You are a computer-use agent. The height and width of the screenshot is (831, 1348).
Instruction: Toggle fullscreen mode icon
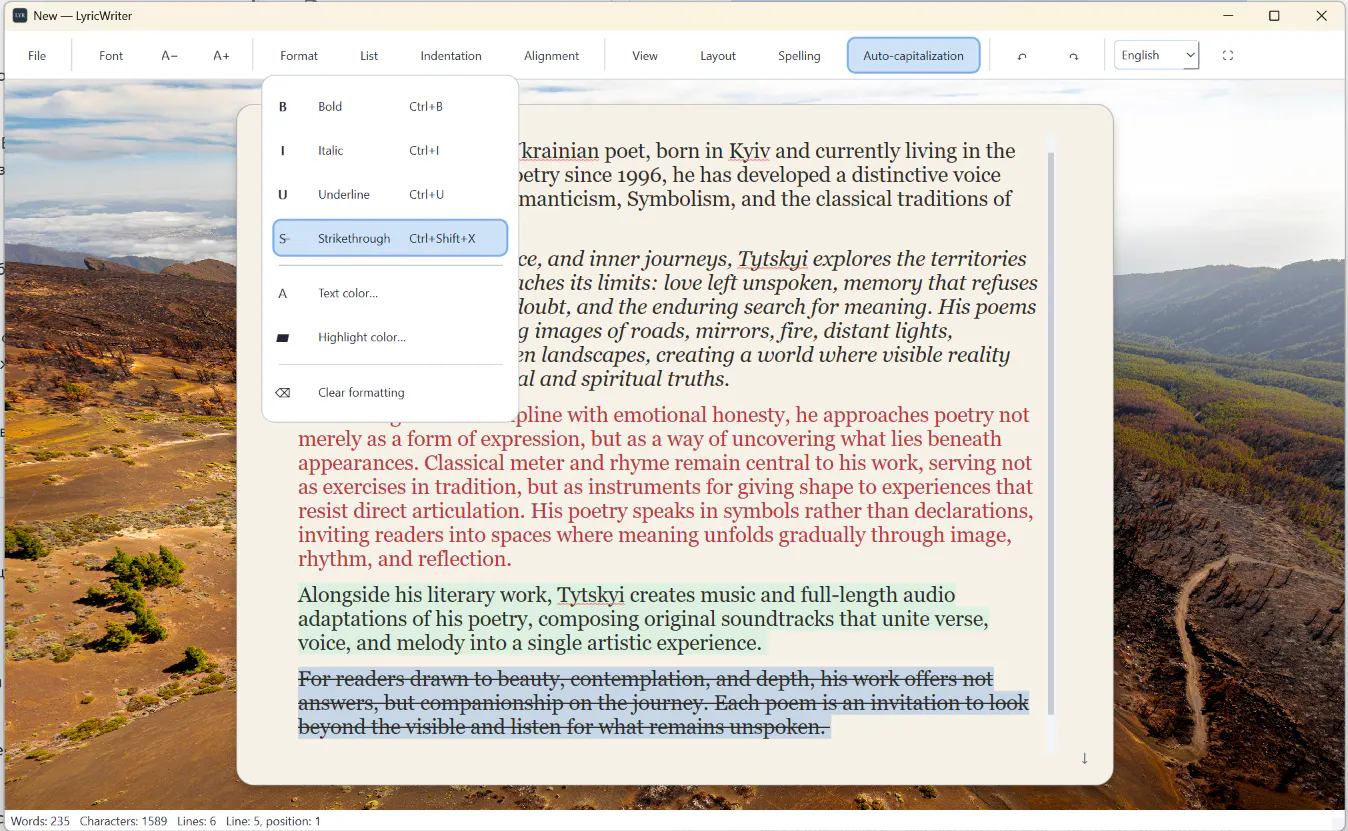tap(1228, 56)
